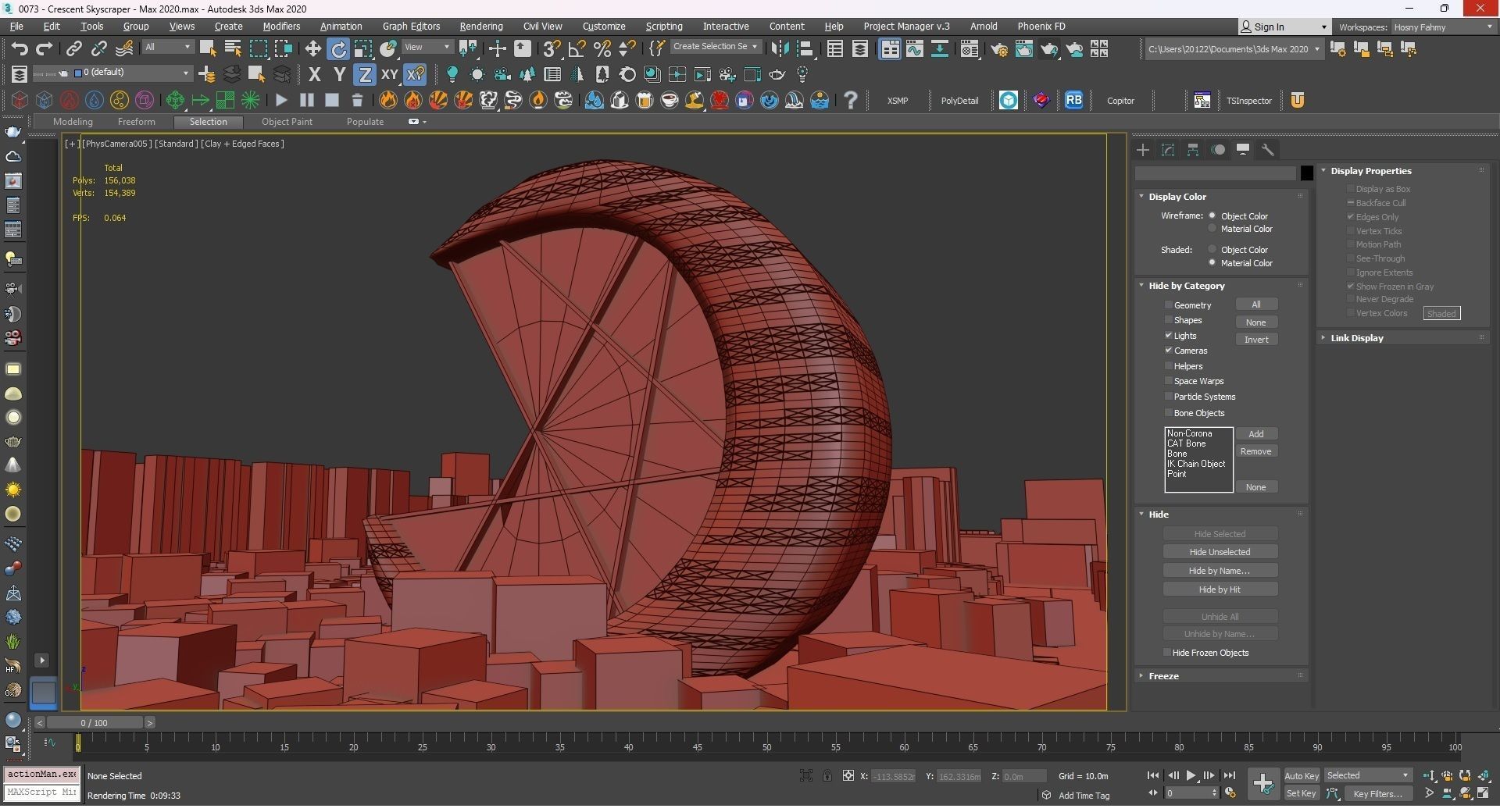Switch to the Modeling ribbon tab
1500x812 pixels.
pos(73,122)
